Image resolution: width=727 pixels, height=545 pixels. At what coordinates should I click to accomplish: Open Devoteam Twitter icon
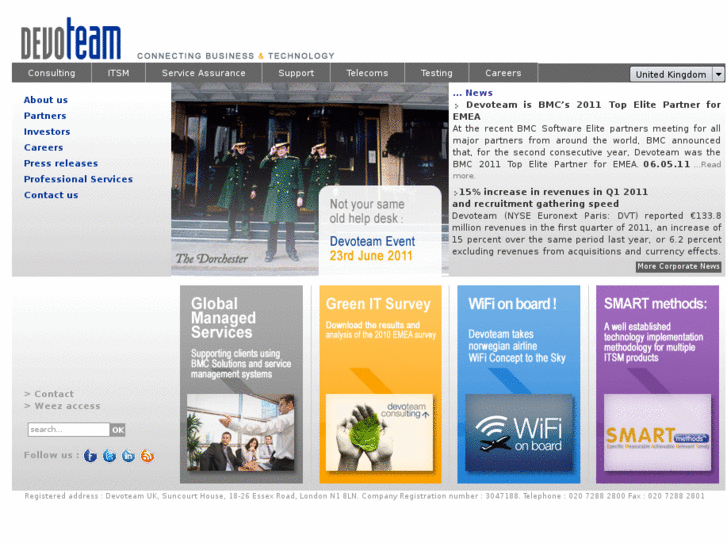coord(109,456)
